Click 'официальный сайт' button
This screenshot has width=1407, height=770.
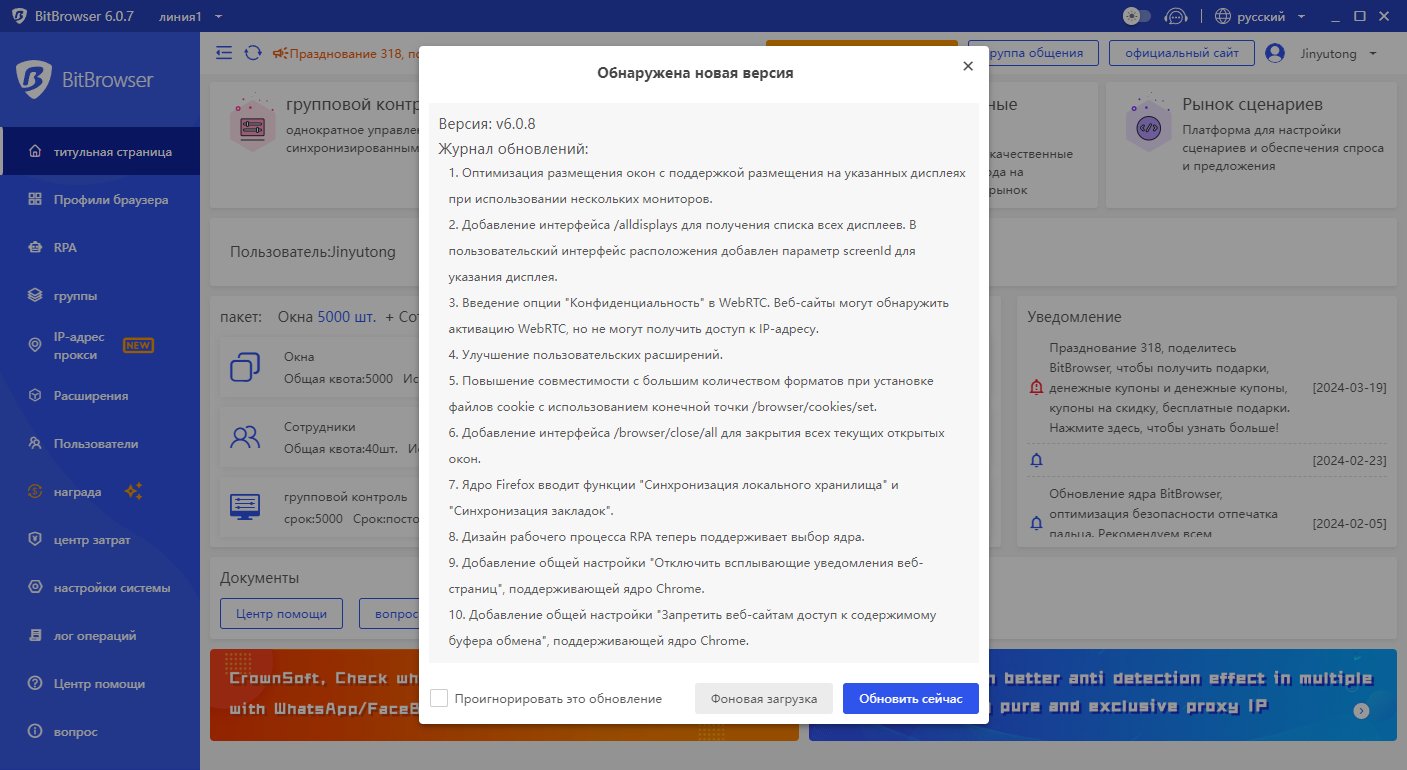coord(1182,53)
